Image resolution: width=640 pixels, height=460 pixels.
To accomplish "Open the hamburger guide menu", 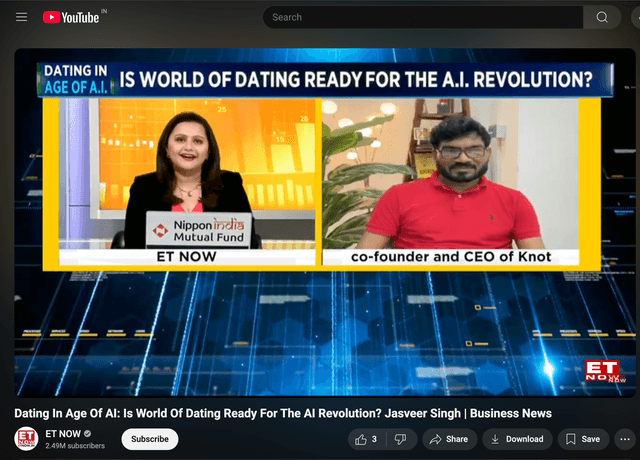I will click(x=19, y=17).
